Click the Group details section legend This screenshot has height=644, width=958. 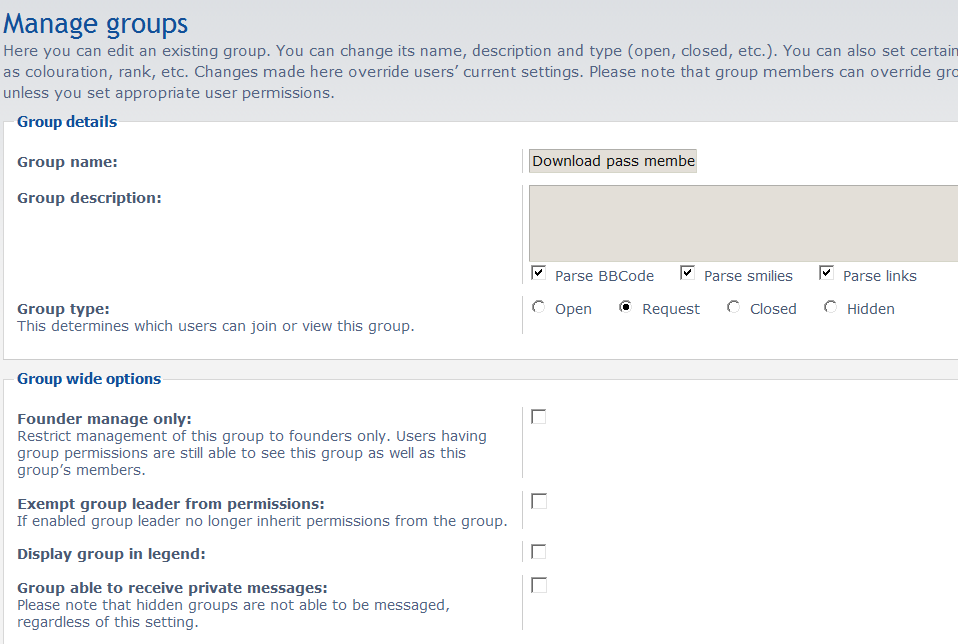(x=67, y=122)
